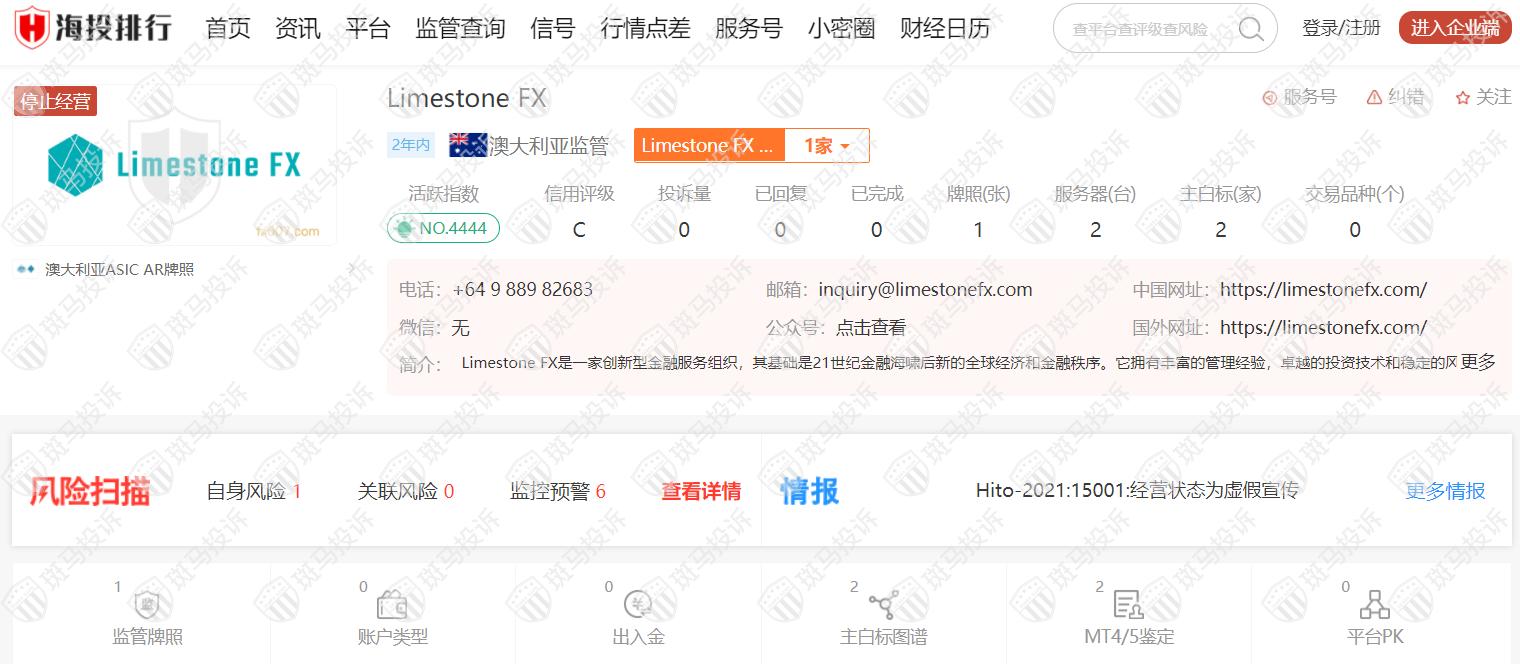Click 查看详情 in risk scan

[x=701, y=491]
